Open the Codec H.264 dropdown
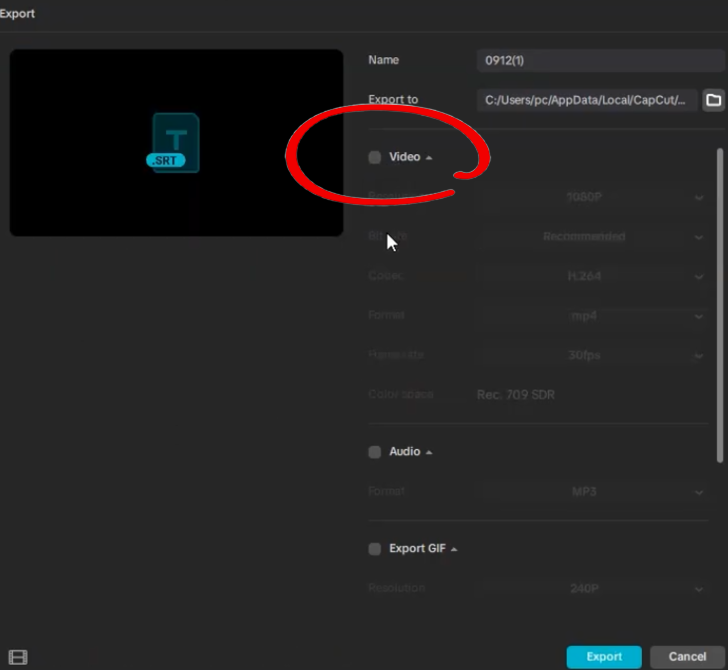Screen dimensions: 728x670 click(591, 276)
